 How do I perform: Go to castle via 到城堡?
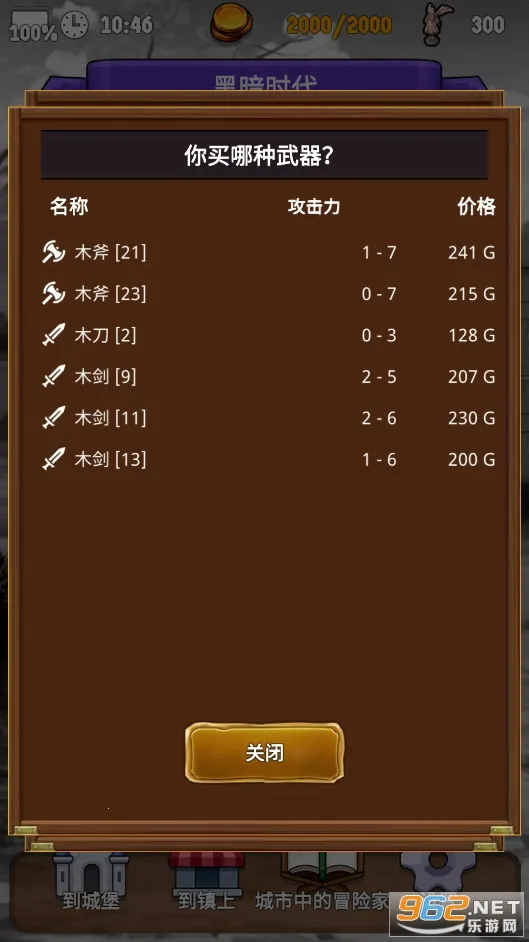(91, 880)
